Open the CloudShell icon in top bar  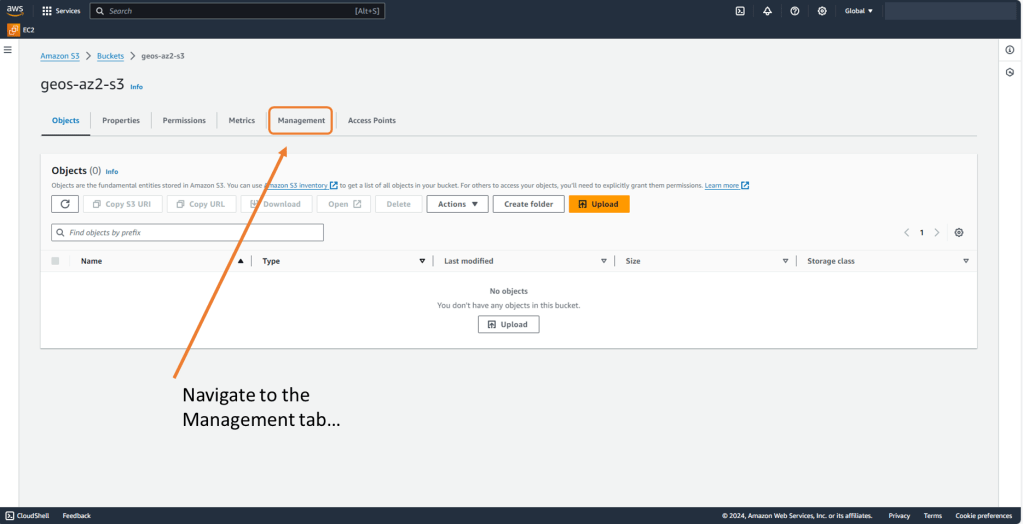point(740,11)
